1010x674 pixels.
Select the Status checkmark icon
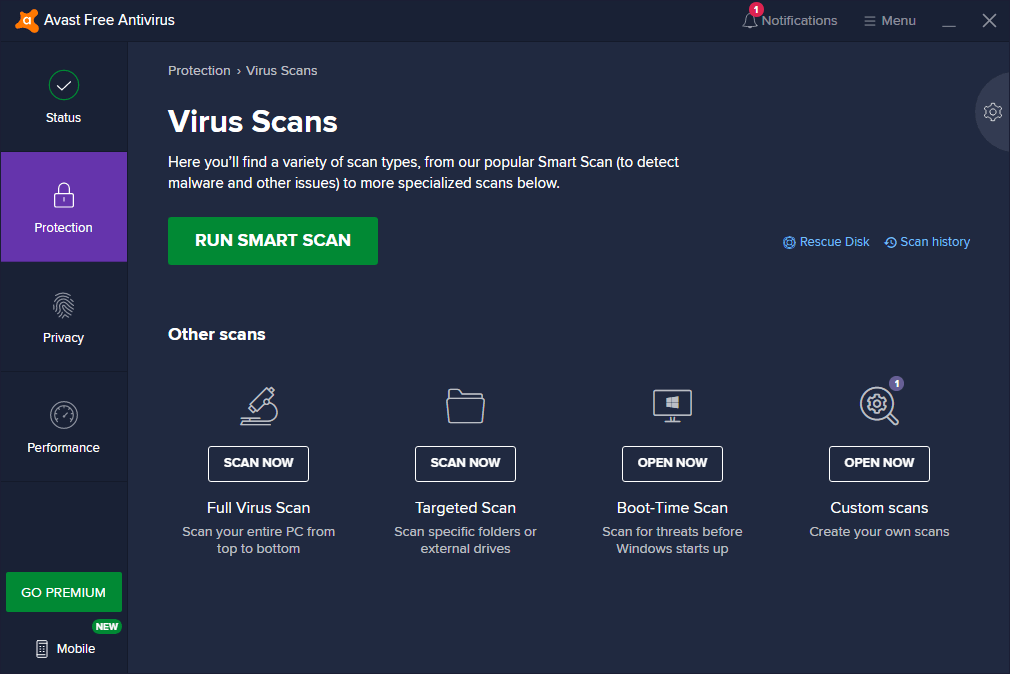[63, 85]
